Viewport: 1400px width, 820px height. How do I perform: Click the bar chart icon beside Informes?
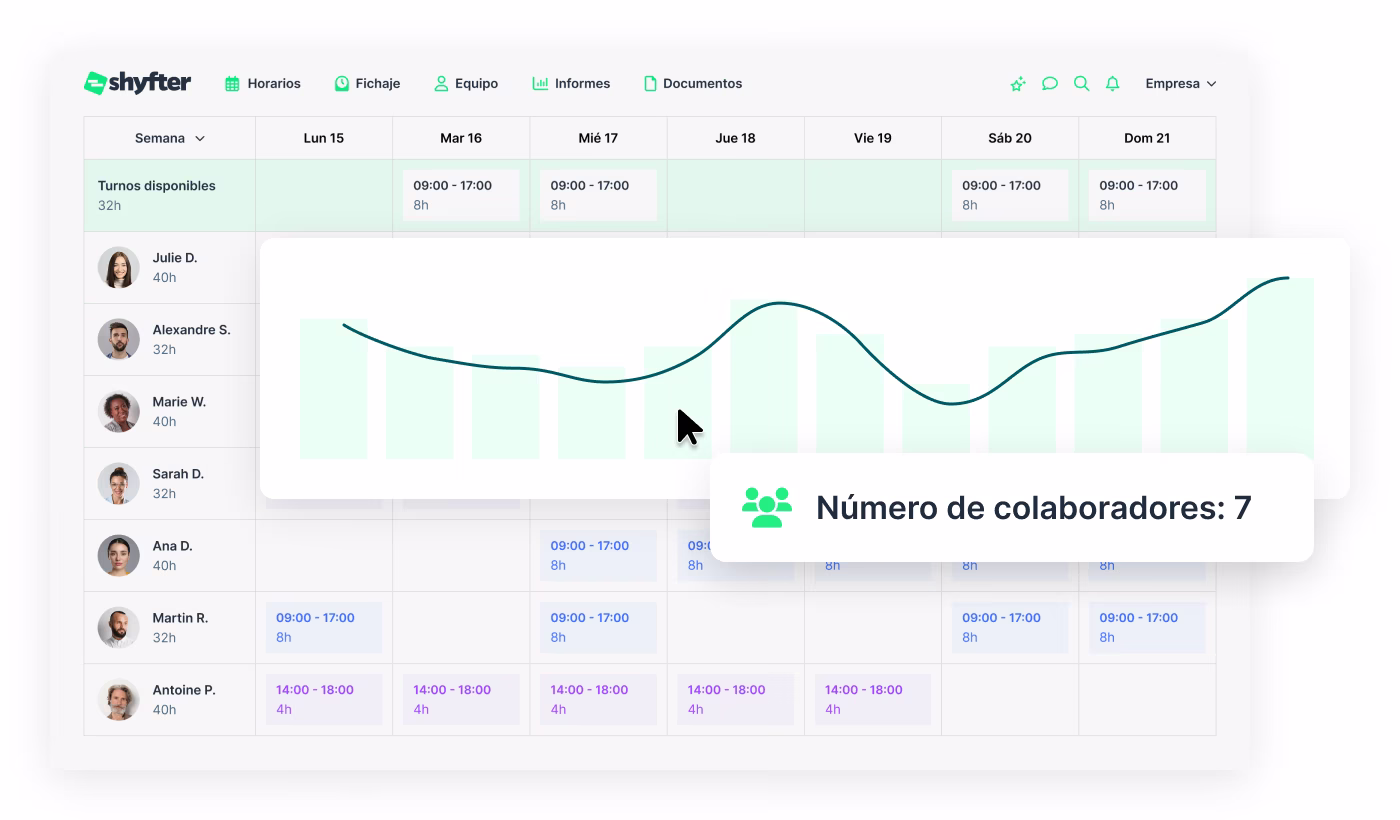click(540, 83)
